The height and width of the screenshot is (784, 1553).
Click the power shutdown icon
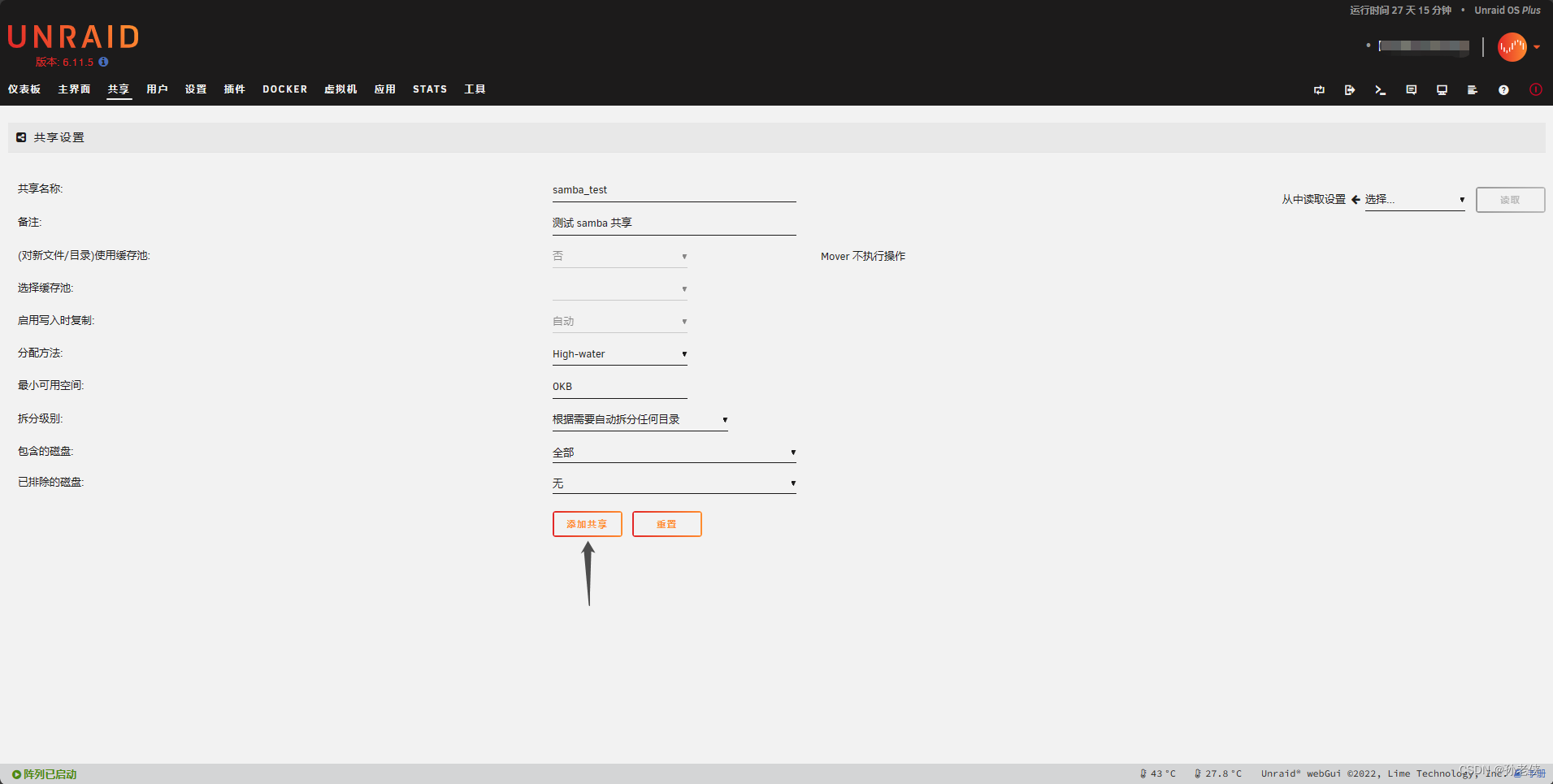[1535, 89]
